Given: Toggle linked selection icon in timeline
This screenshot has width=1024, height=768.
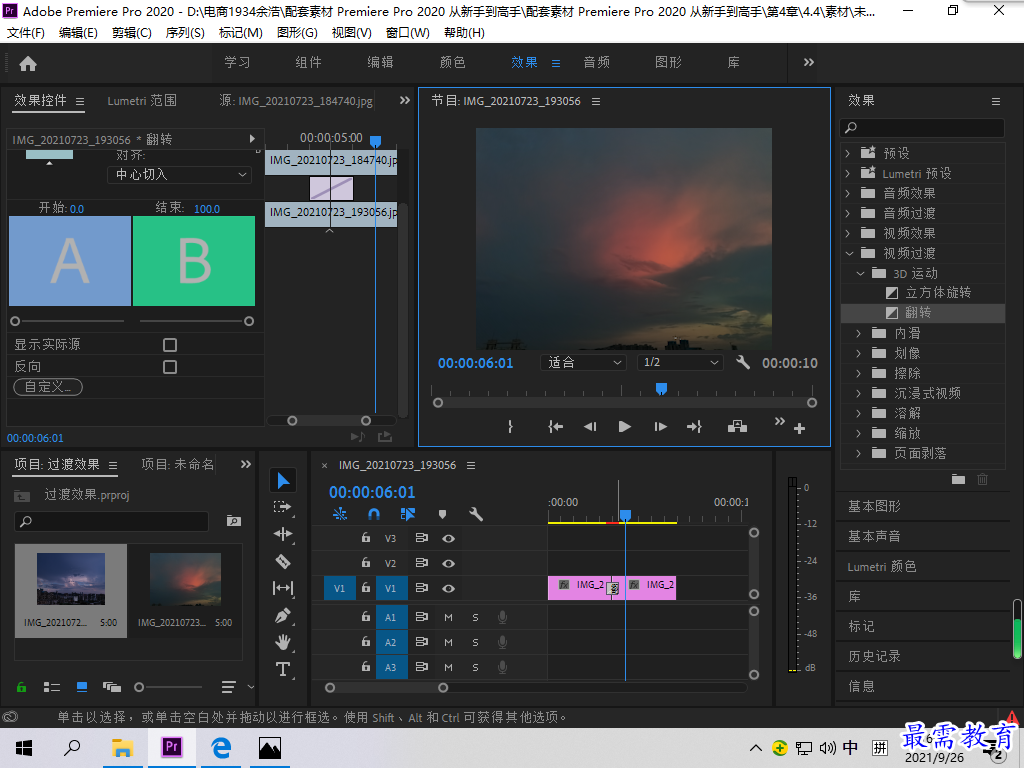Looking at the screenshot, I should coord(408,515).
